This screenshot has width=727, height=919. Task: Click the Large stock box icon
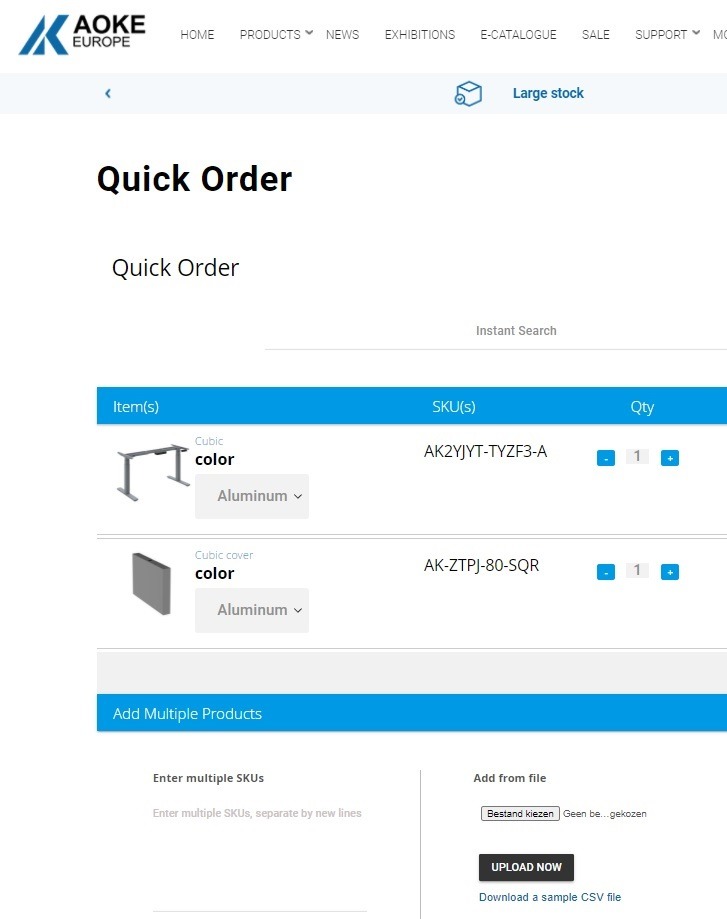pos(468,94)
